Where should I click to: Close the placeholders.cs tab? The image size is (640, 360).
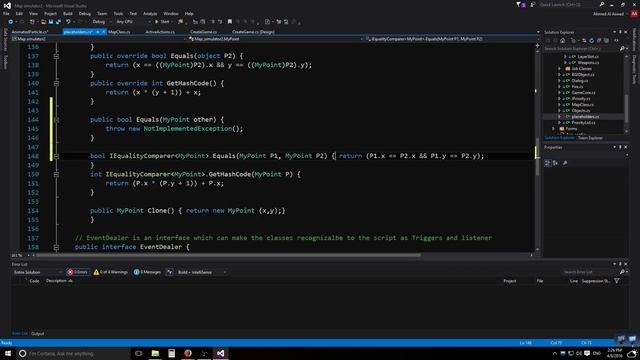click(104, 32)
